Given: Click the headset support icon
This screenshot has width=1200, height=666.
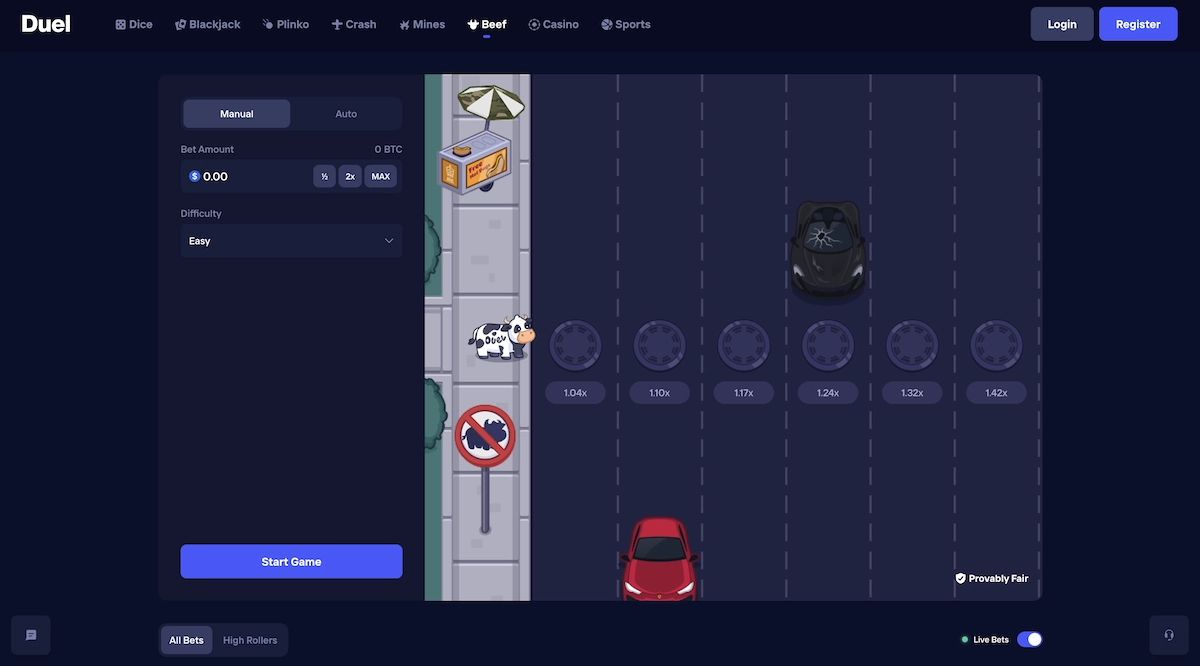Looking at the screenshot, I should (x=1168, y=634).
